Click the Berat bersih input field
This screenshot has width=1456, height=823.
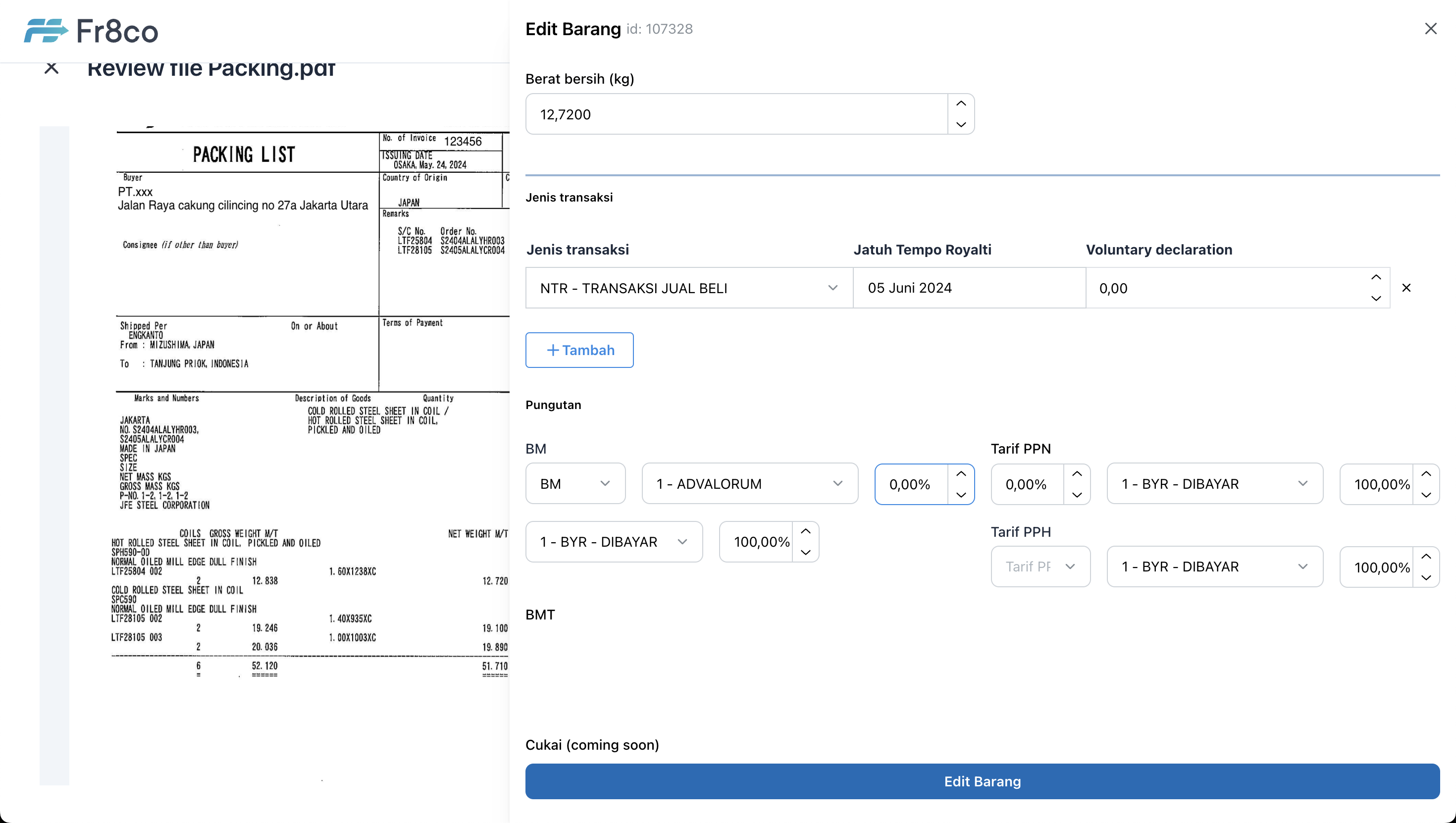736,114
